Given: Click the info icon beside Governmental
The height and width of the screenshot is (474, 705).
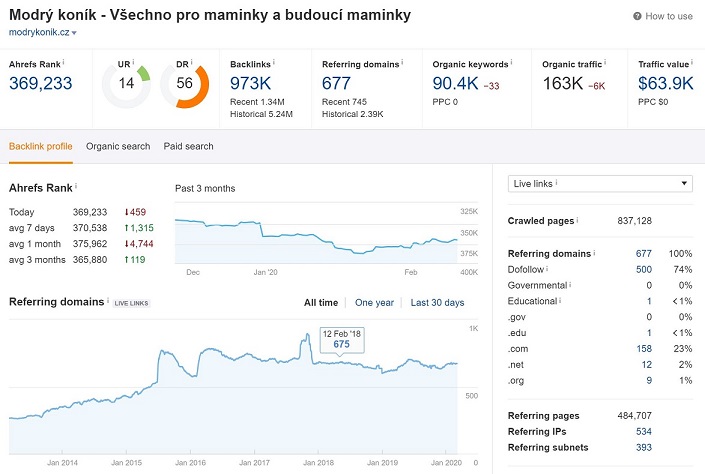Looking at the screenshot, I should coord(570,284).
